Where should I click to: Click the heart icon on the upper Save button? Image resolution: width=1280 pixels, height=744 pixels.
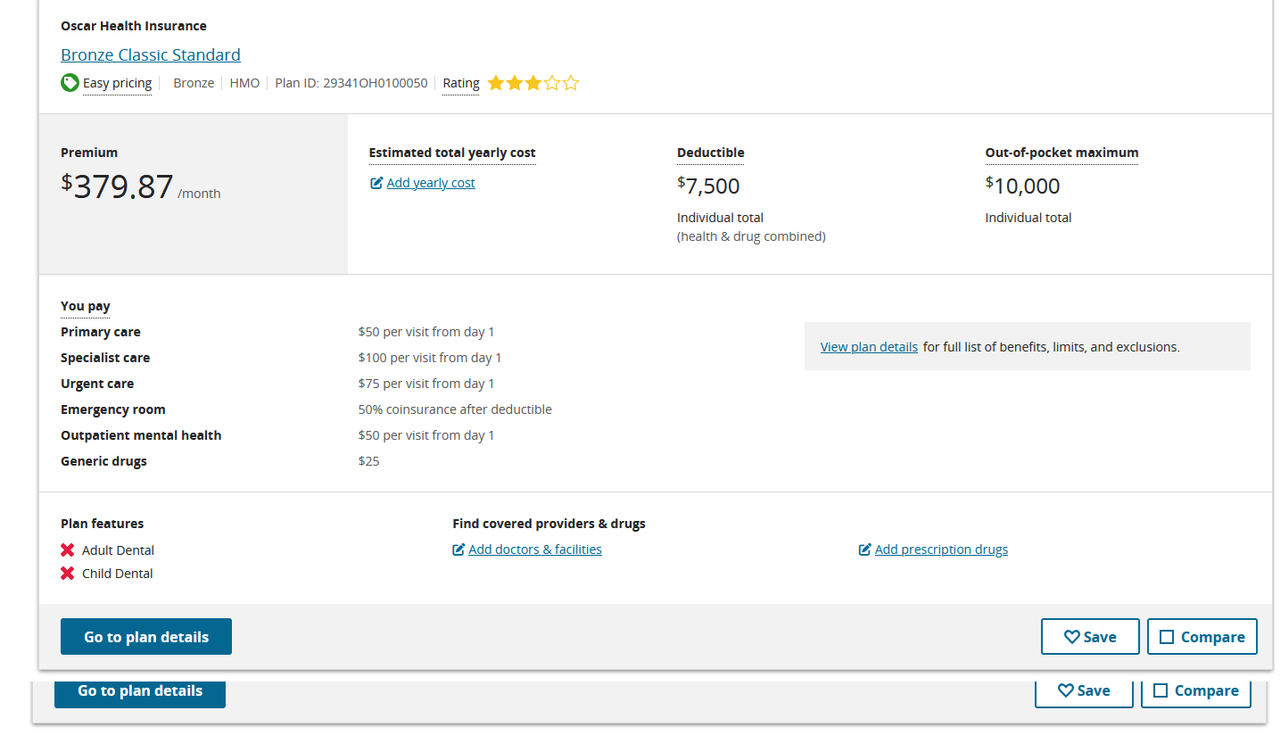[1071, 637]
